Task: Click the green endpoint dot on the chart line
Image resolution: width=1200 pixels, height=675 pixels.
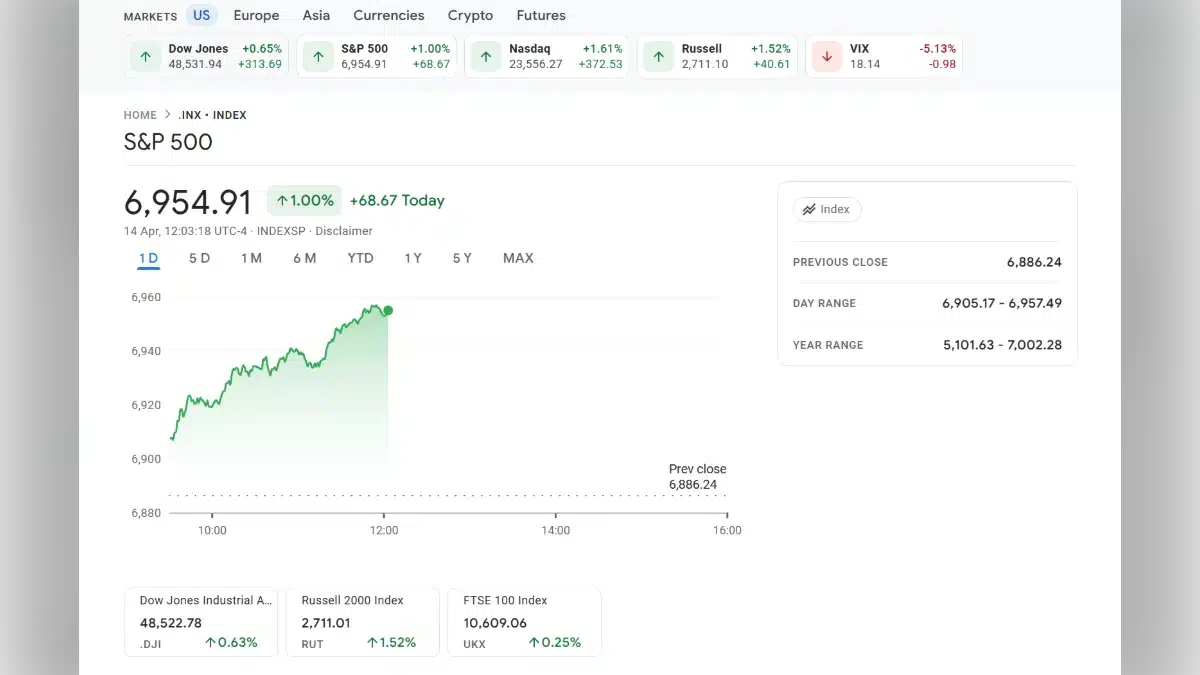Action: click(387, 311)
